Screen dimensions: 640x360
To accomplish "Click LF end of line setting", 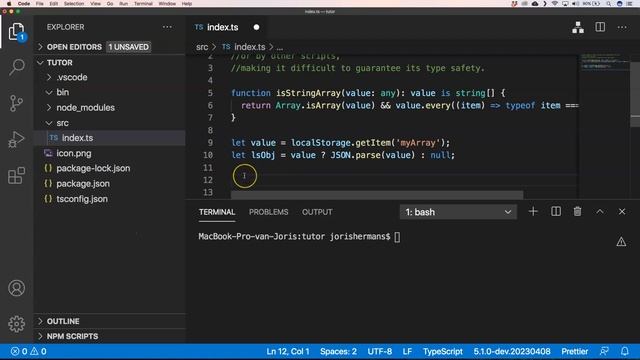I will (407, 351).
